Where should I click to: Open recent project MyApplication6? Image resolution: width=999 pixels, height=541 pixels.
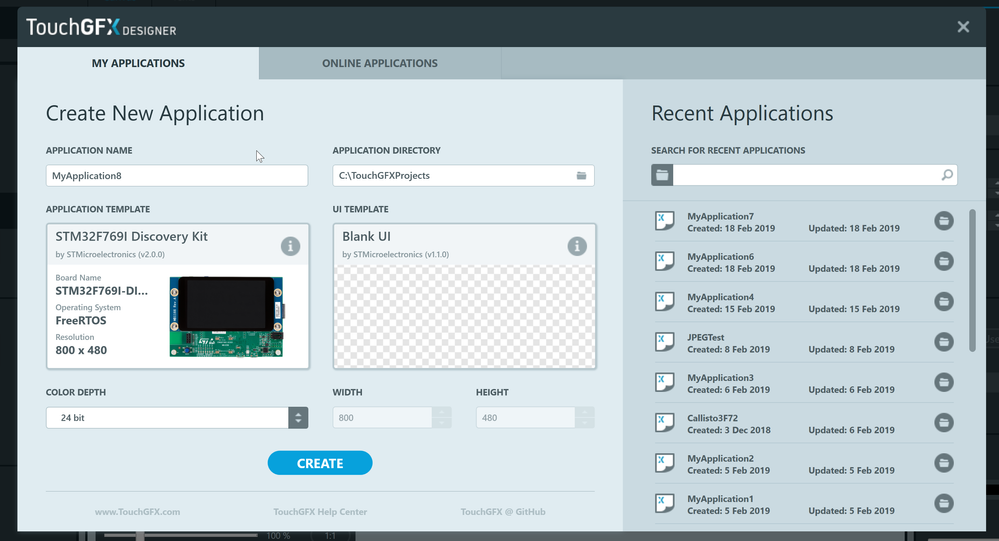(804, 262)
